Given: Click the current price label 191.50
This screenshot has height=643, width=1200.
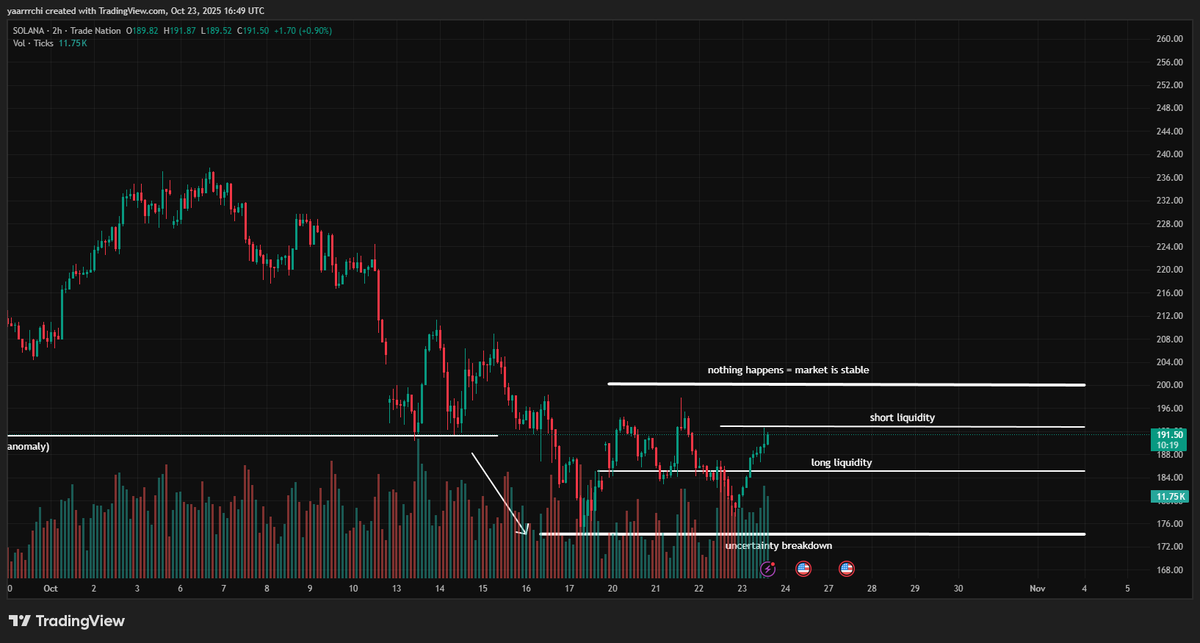Looking at the screenshot, I should 1170,434.
